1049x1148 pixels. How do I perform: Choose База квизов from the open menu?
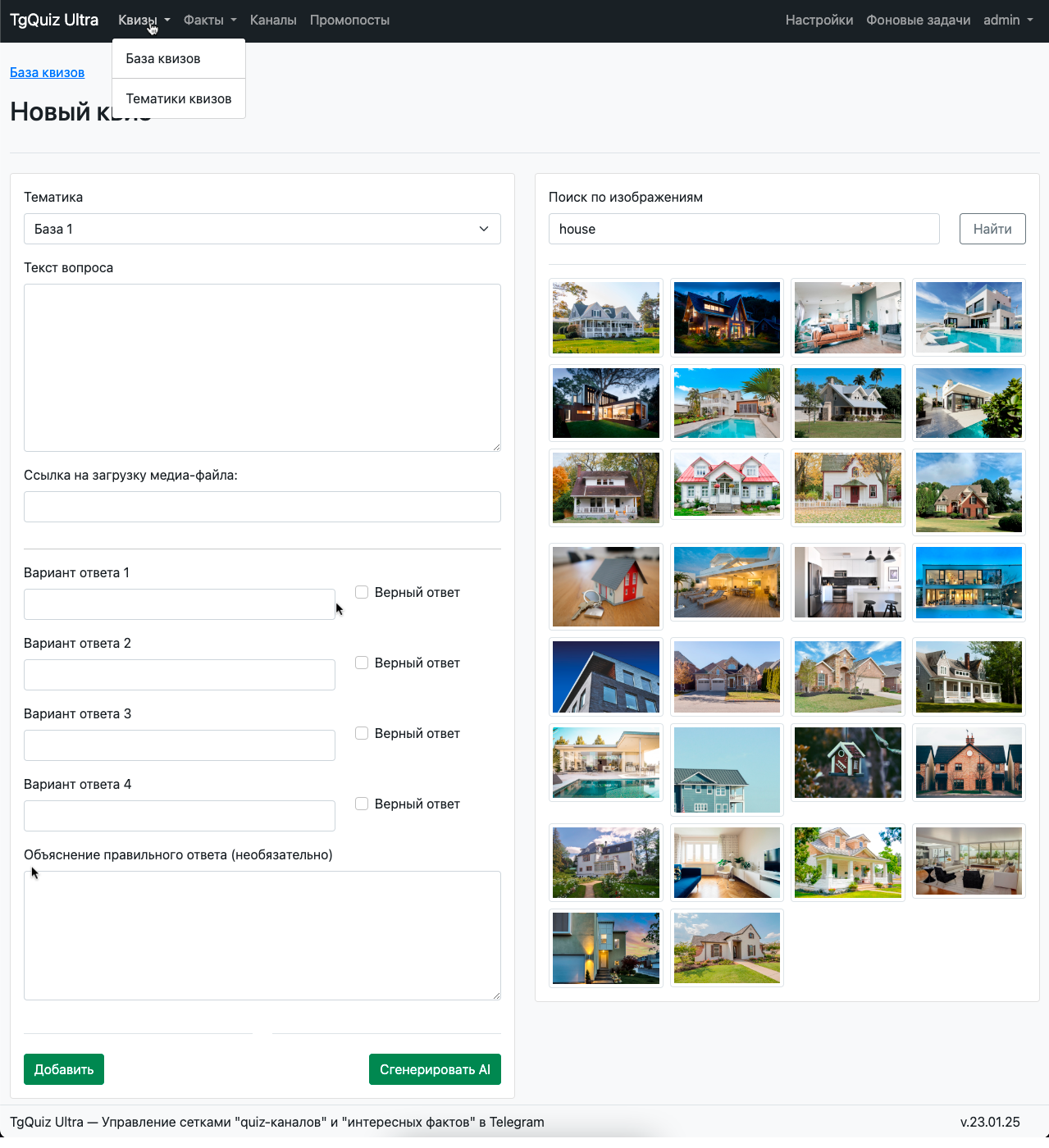179,58
